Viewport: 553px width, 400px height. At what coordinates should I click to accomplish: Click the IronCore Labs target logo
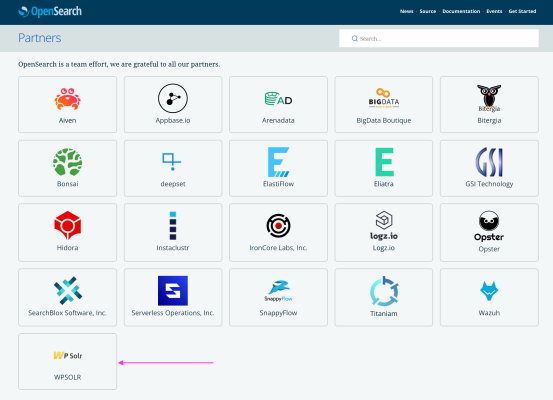click(x=278, y=225)
